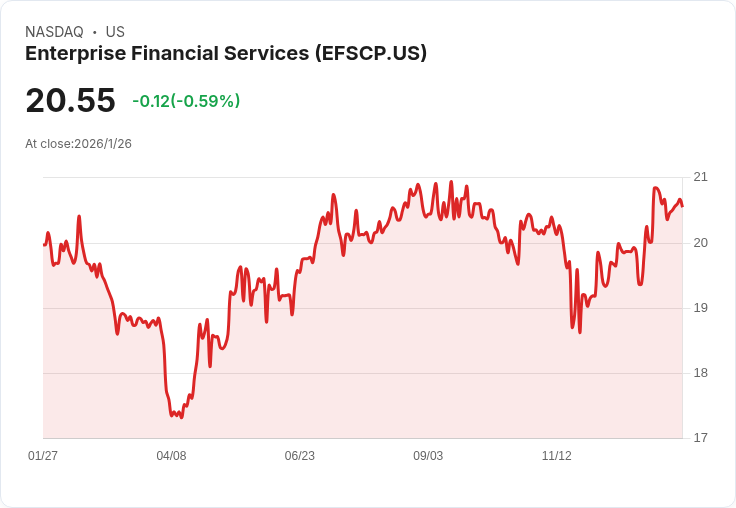Click the green -0.12(-0.59%) change value
This screenshot has height=508, width=736.
click(186, 101)
